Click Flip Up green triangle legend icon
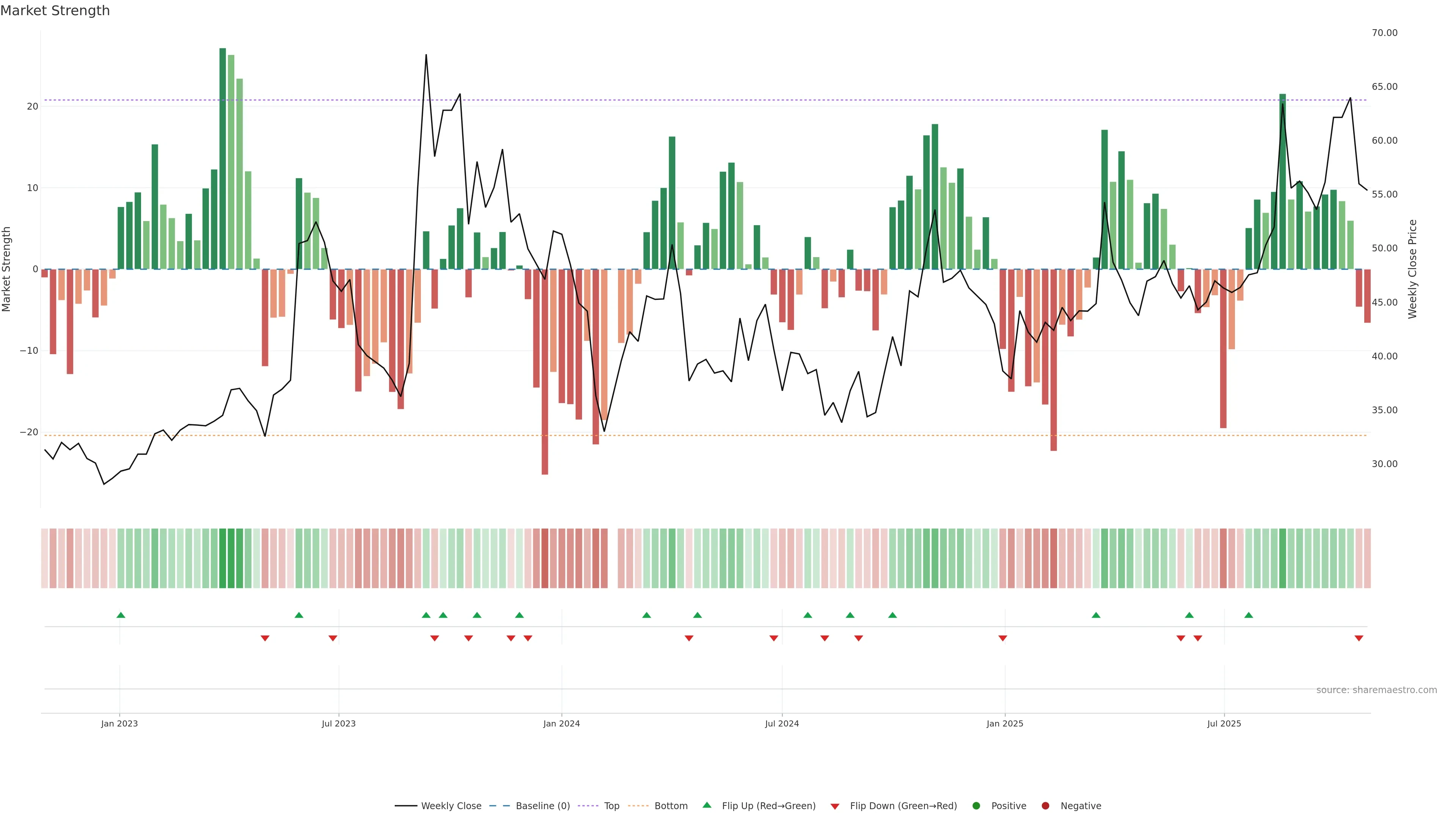This screenshot has height=819, width=1456. (x=706, y=805)
